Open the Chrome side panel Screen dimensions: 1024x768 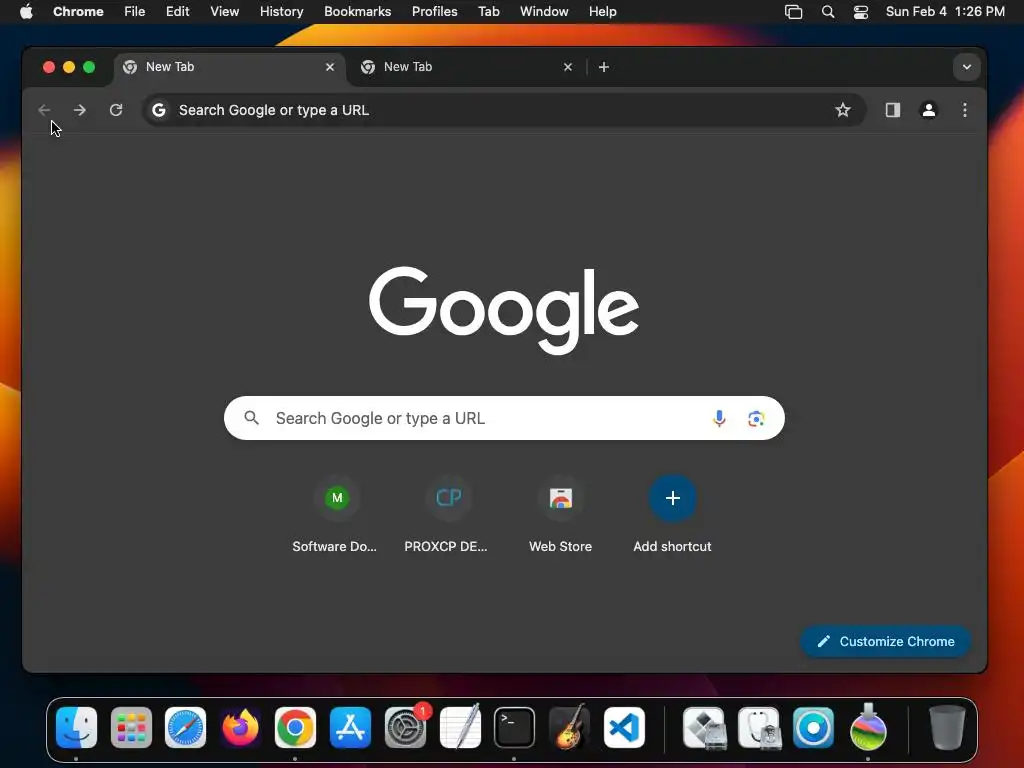tap(893, 110)
